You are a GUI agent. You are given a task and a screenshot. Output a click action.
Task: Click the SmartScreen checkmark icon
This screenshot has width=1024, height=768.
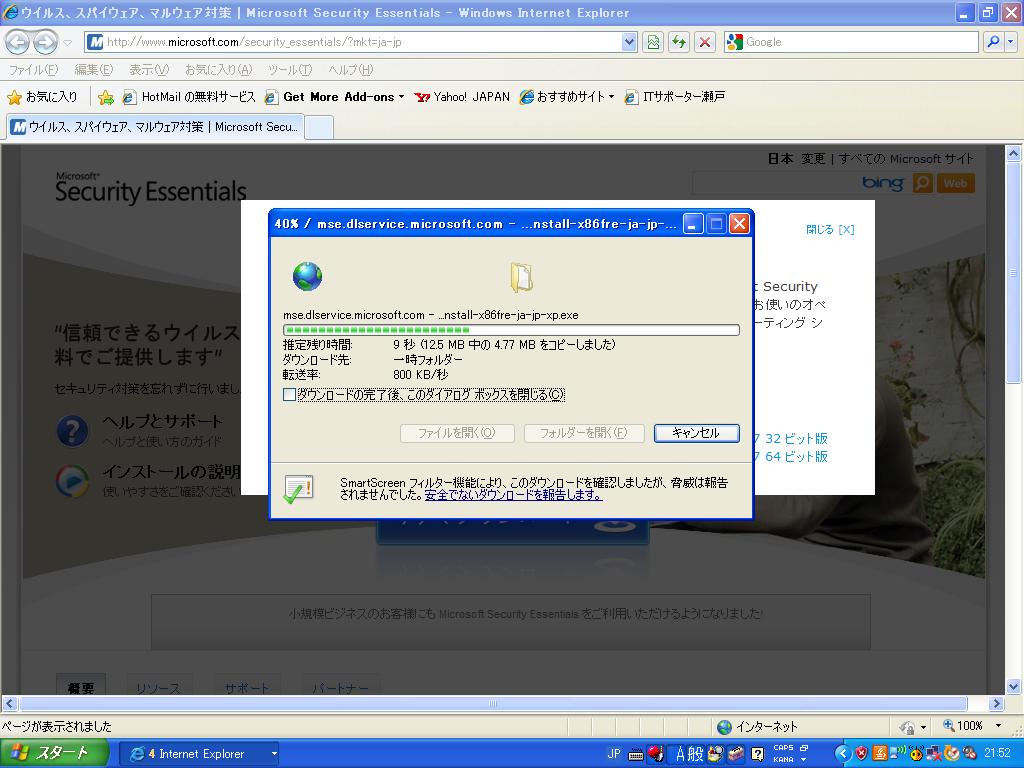tap(298, 489)
